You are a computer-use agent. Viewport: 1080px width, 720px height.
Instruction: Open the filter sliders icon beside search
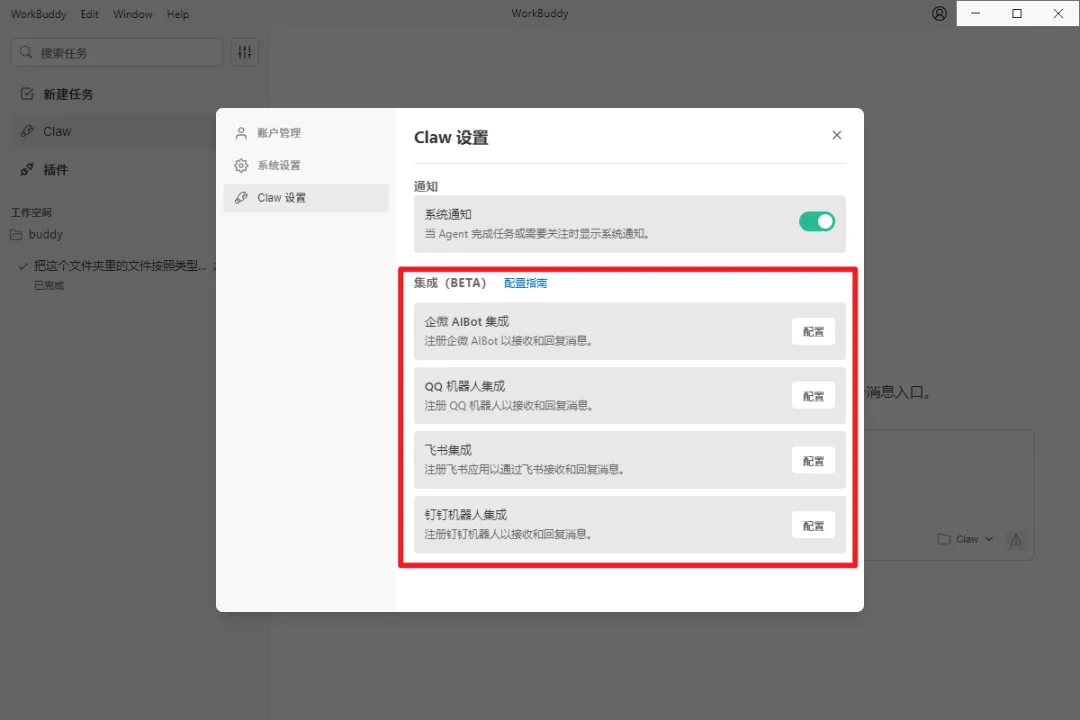[245, 52]
